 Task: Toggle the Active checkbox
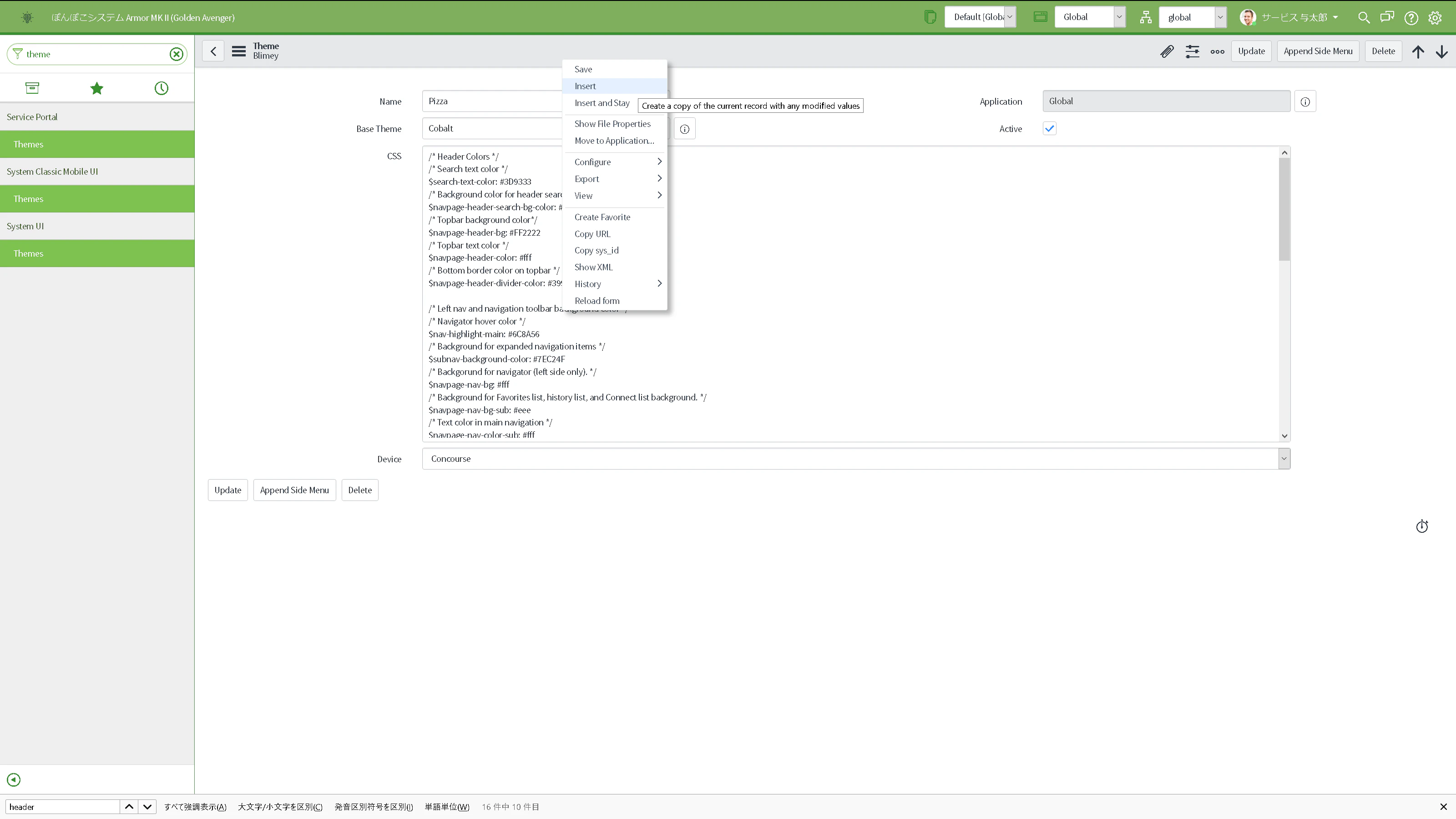[x=1049, y=129]
